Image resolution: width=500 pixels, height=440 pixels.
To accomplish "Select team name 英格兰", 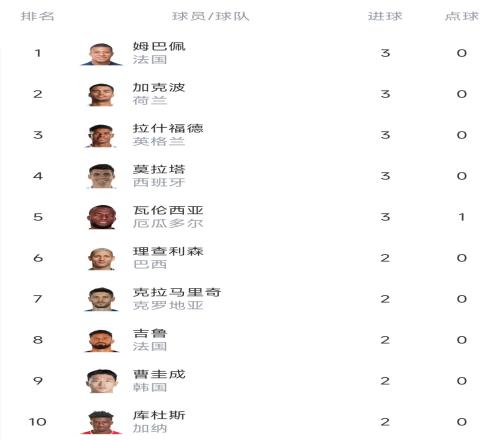I will tap(159, 142).
